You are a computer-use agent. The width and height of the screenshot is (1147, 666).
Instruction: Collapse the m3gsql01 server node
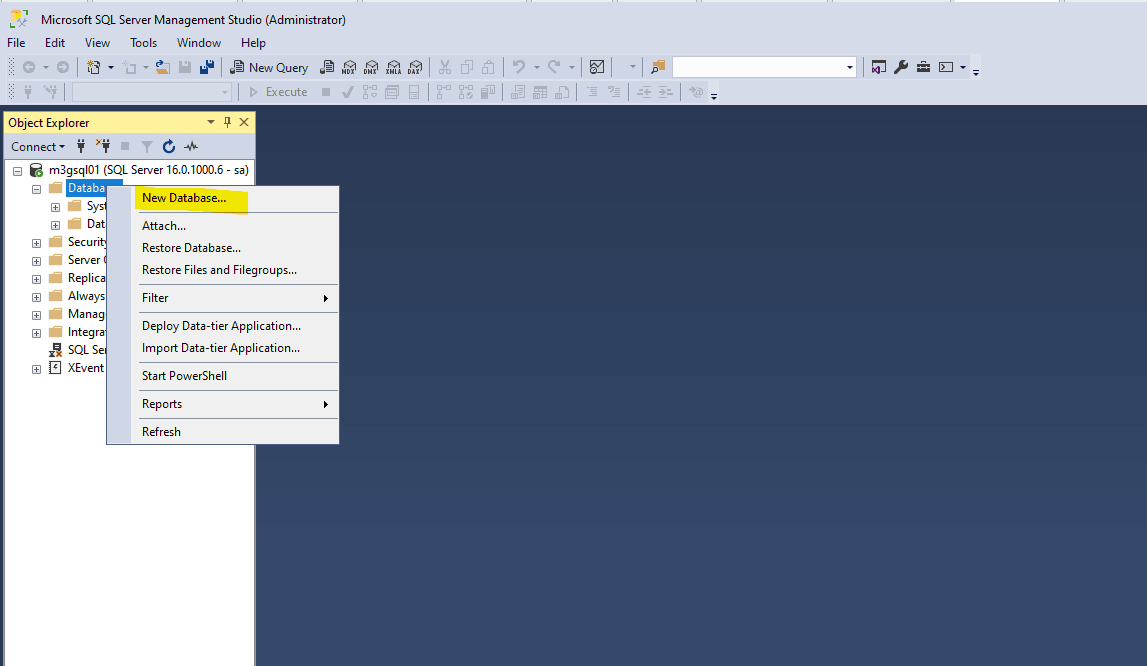coord(18,171)
